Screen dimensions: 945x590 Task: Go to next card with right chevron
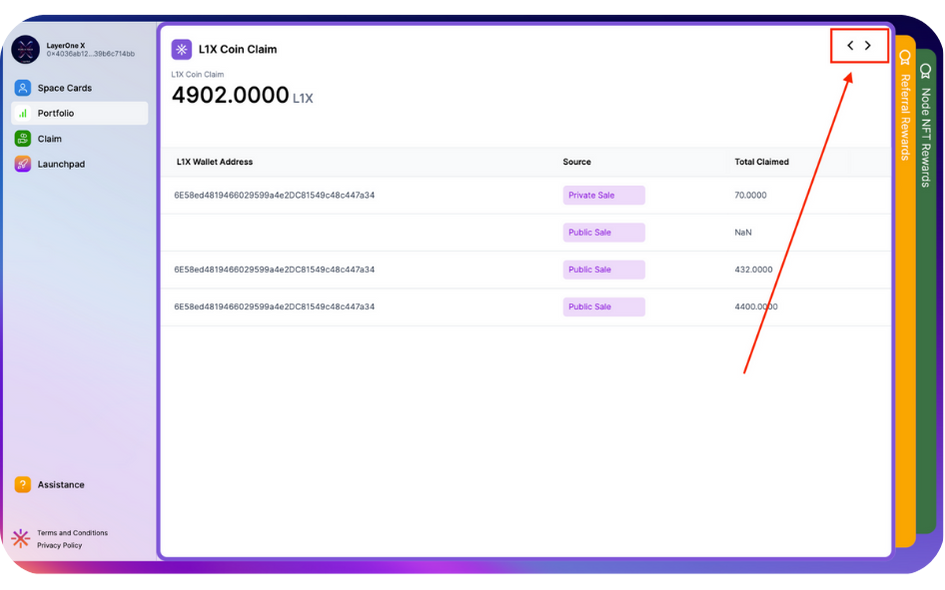pyautogui.click(x=868, y=45)
